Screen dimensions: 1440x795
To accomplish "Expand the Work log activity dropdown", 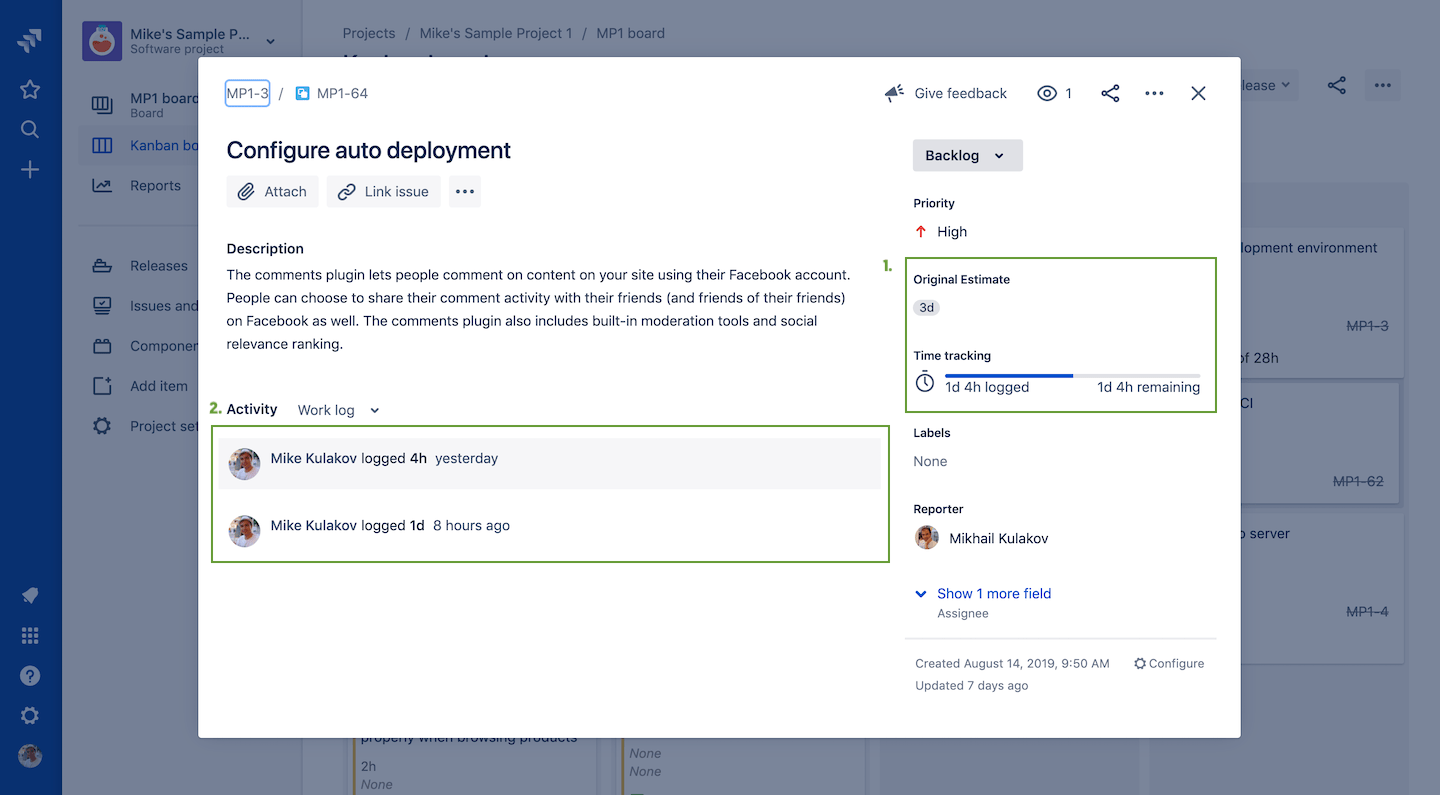I will click(x=339, y=410).
